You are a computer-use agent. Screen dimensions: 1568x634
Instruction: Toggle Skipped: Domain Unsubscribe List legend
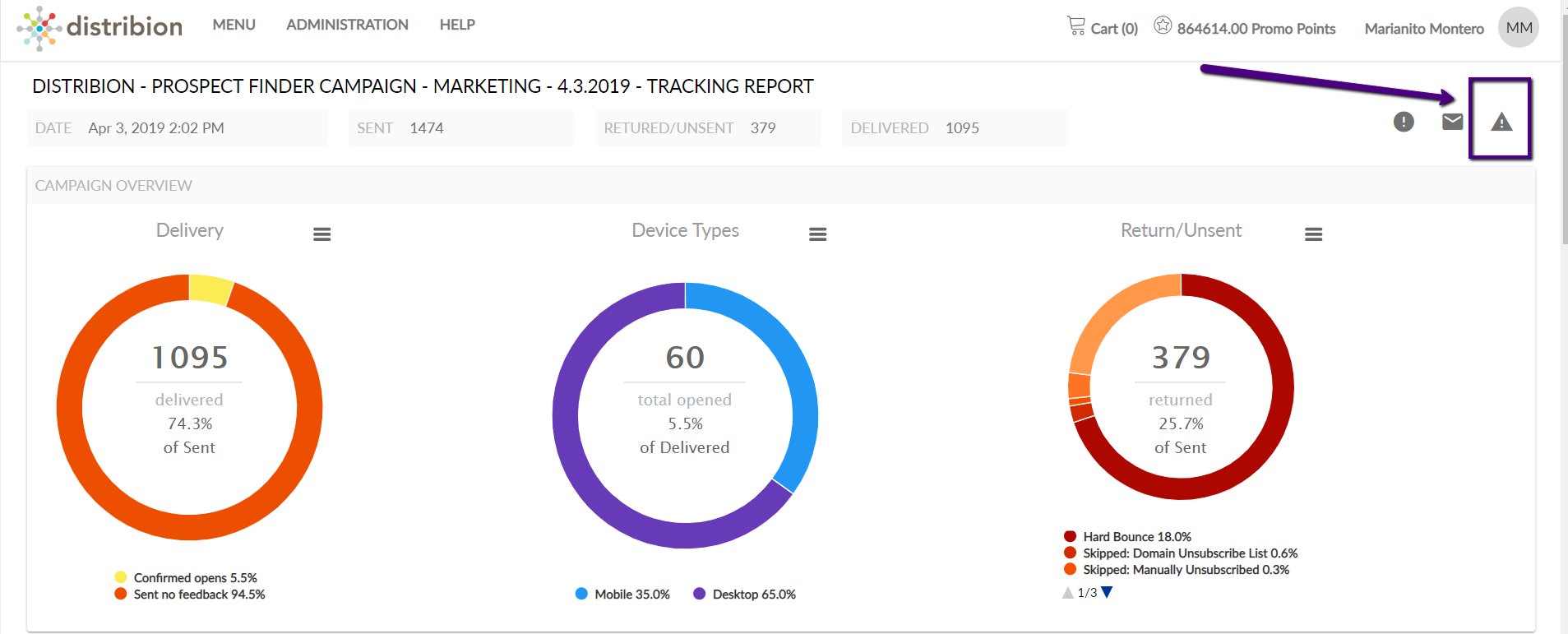(1181, 553)
